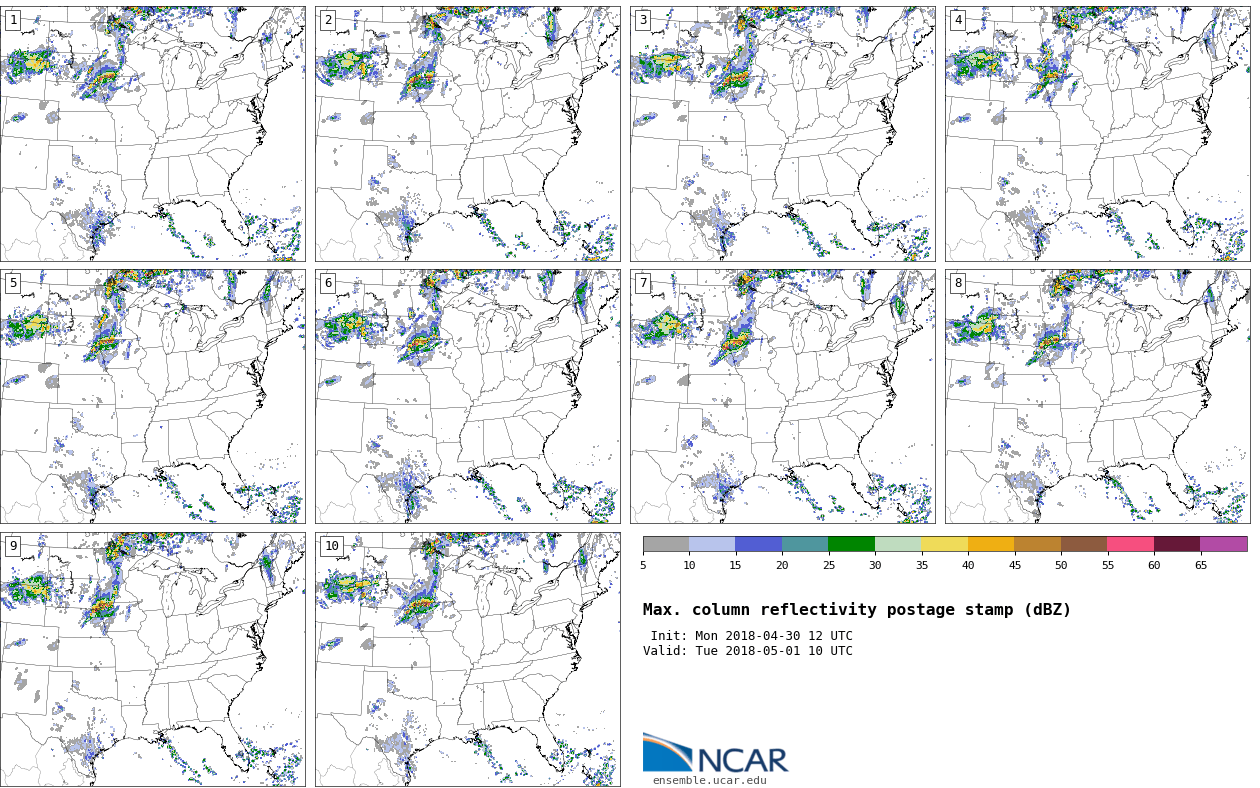Click ensemble member 8 map panel

pyautogui.click(x=1097, y=396)
